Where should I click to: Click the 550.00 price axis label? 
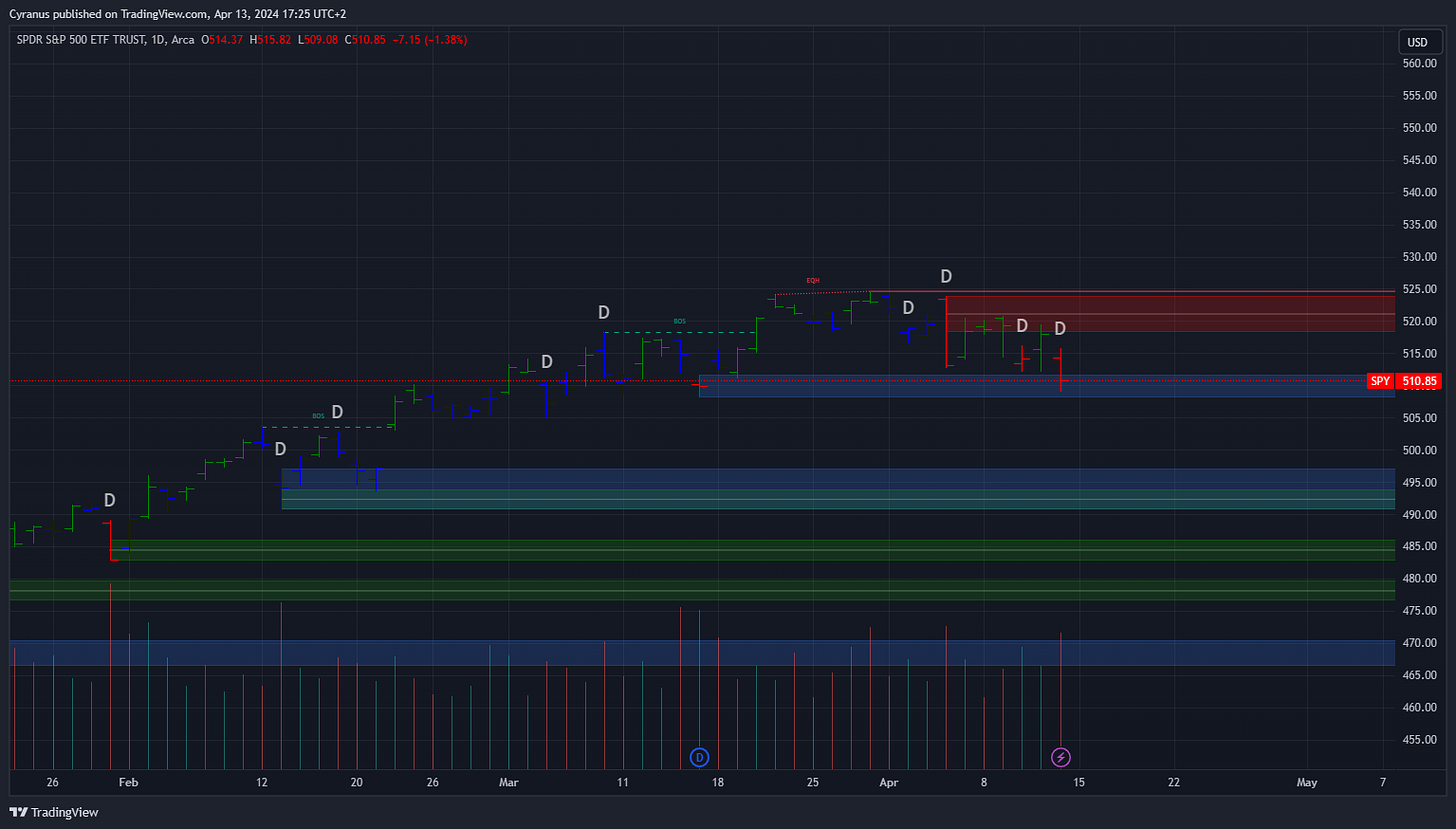point(1420,128)
